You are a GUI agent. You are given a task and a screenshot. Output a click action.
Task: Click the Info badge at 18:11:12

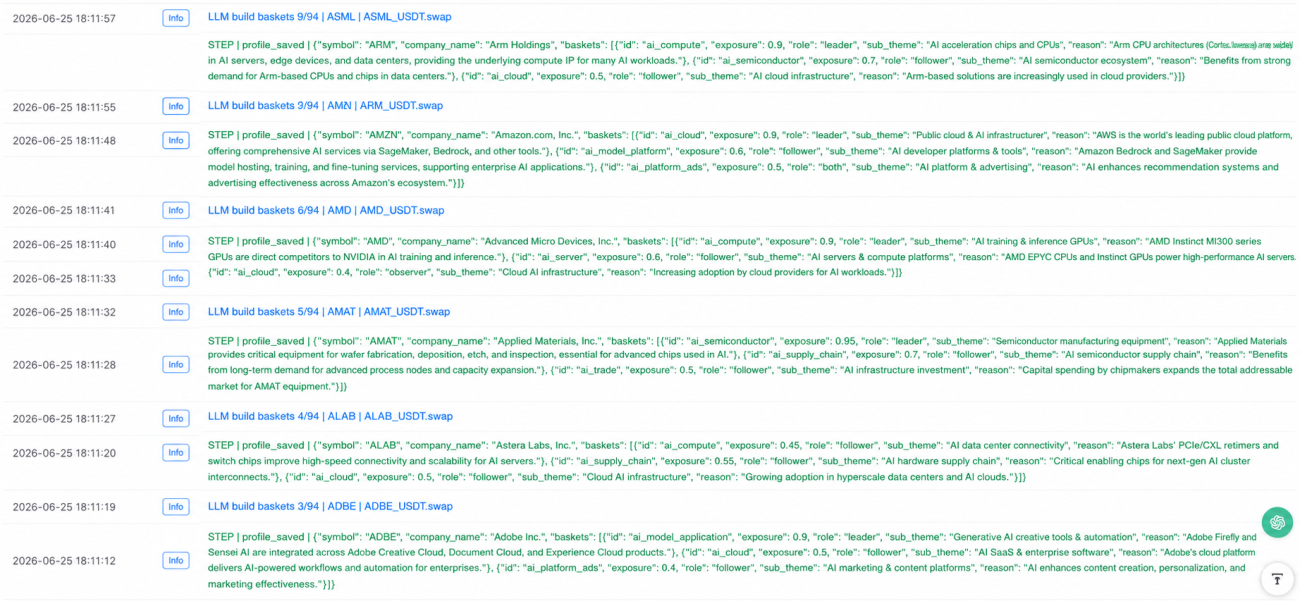pos(176,561)
